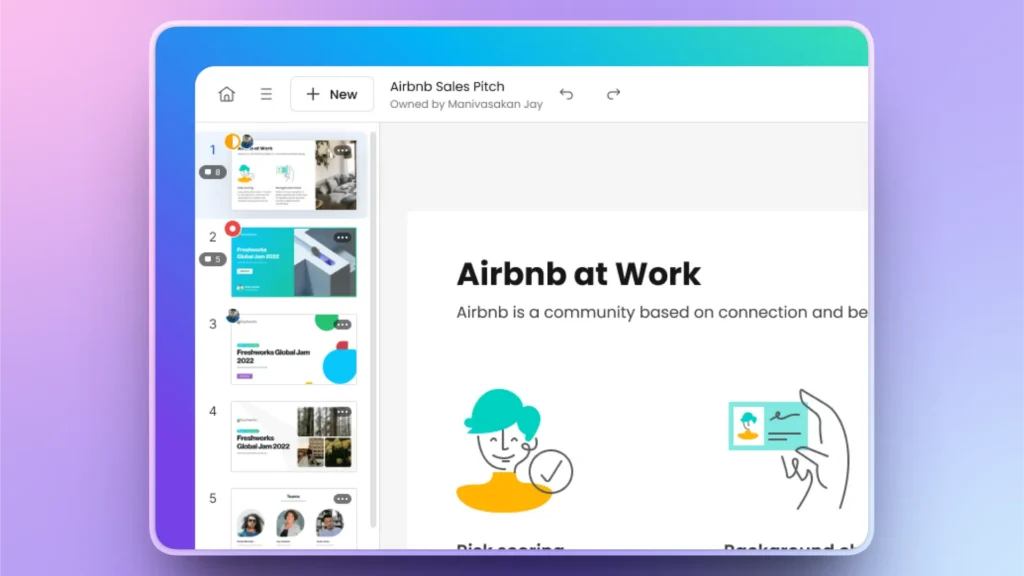
Task: Select slide 4 forest photos thumbnail
Action: click(x=294, y=436)
